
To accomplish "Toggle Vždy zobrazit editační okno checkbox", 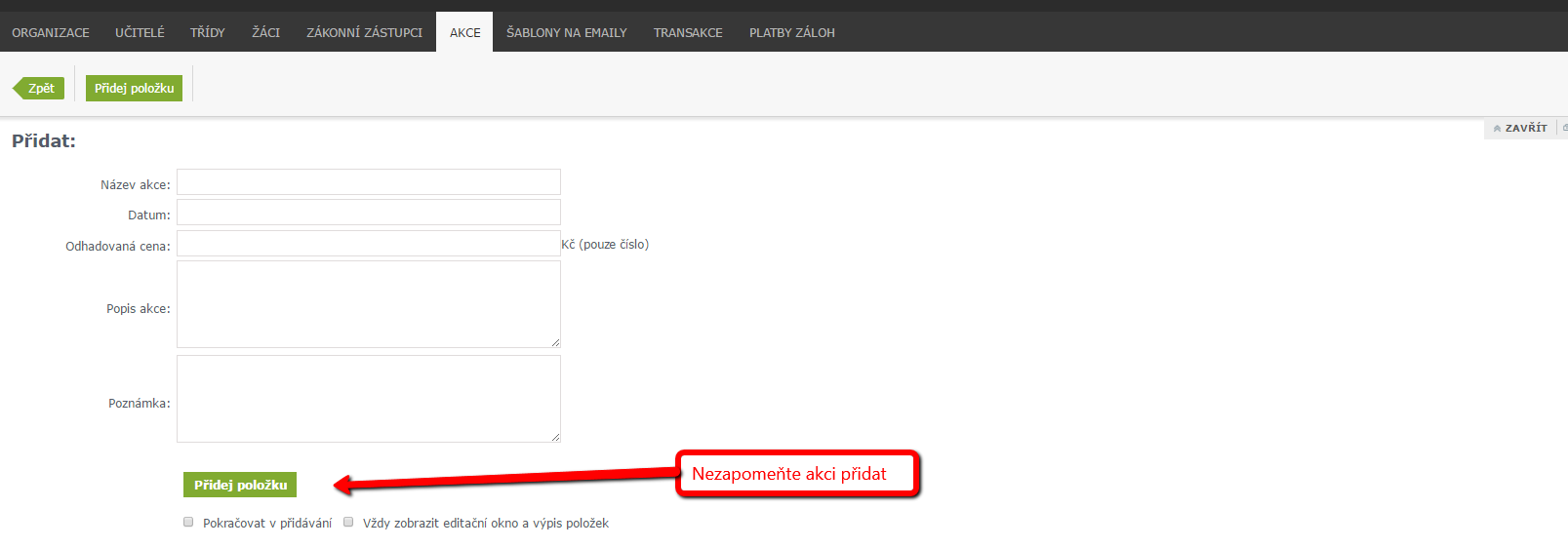I will tap(348, 522).
